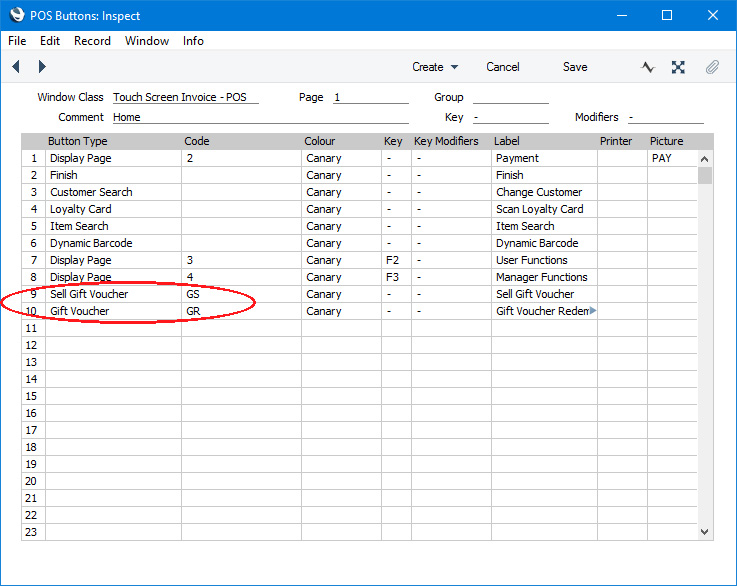Select the Finish button type cell
The width and height of the screenshot is (737, 586).
(113, 175)
